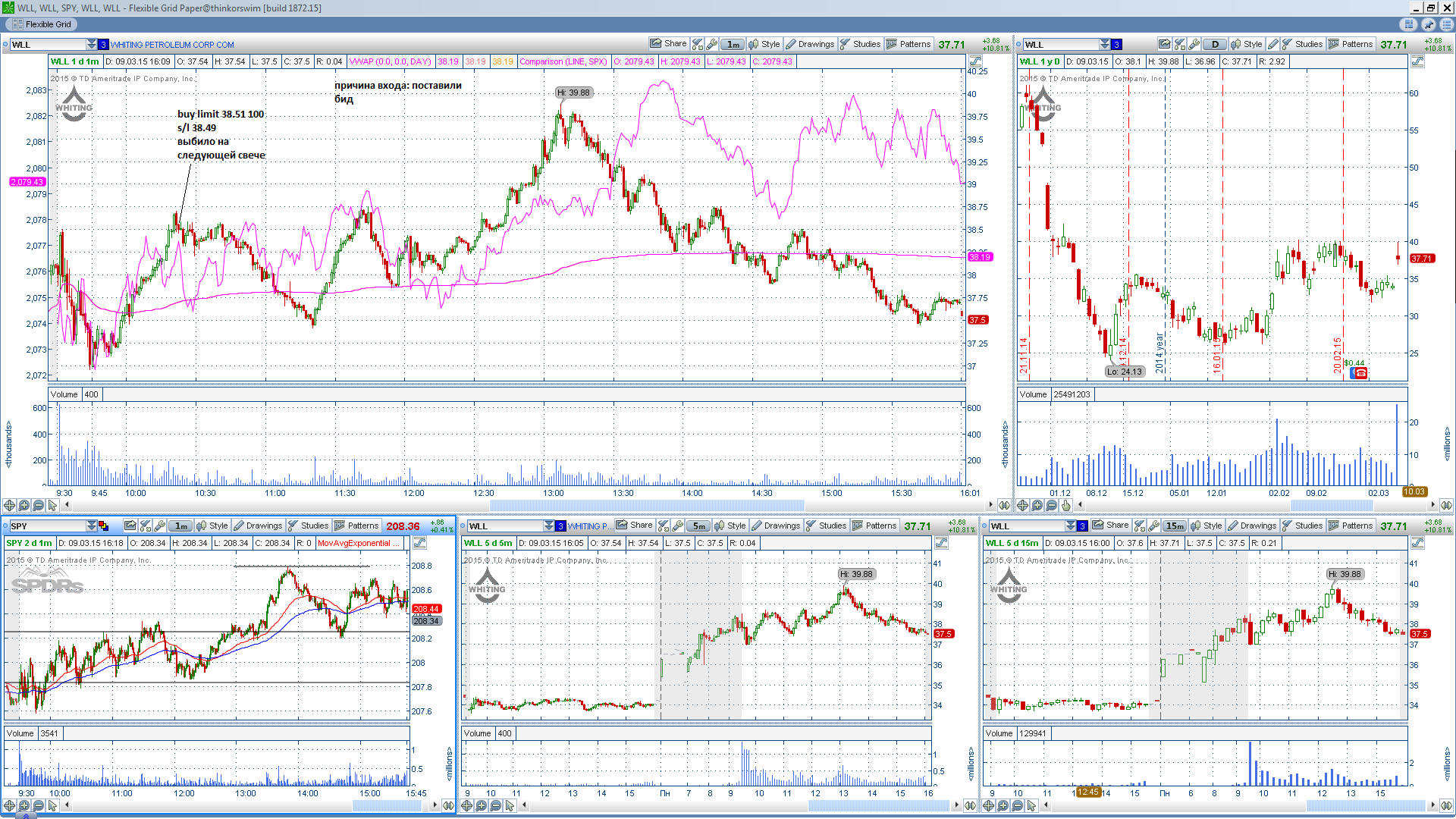Open the Patterns menu in the WLL 1m chart
Image resolution: width=1456 pixels, height=819 pixels.
tap(908, 44)
